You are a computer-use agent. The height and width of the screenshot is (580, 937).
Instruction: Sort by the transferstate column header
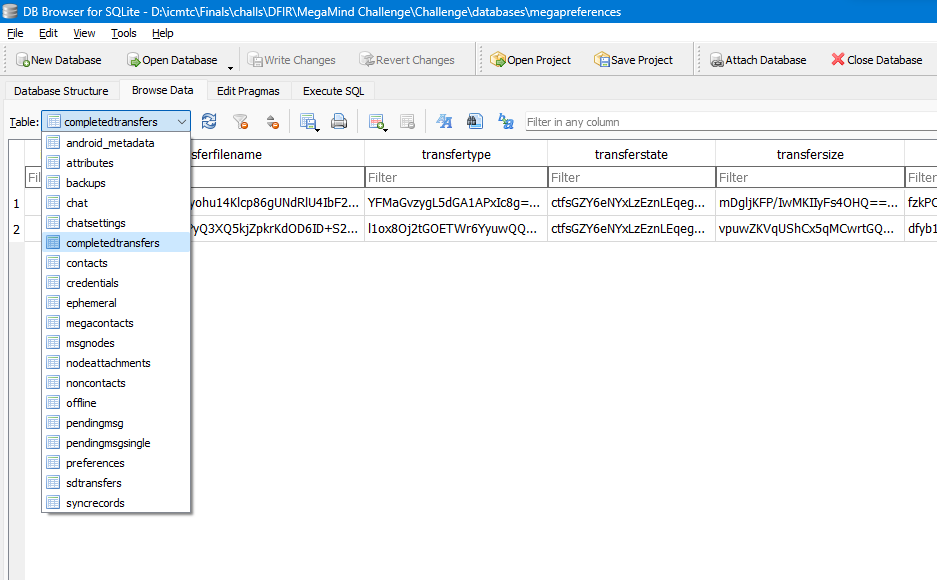(631, 154)
